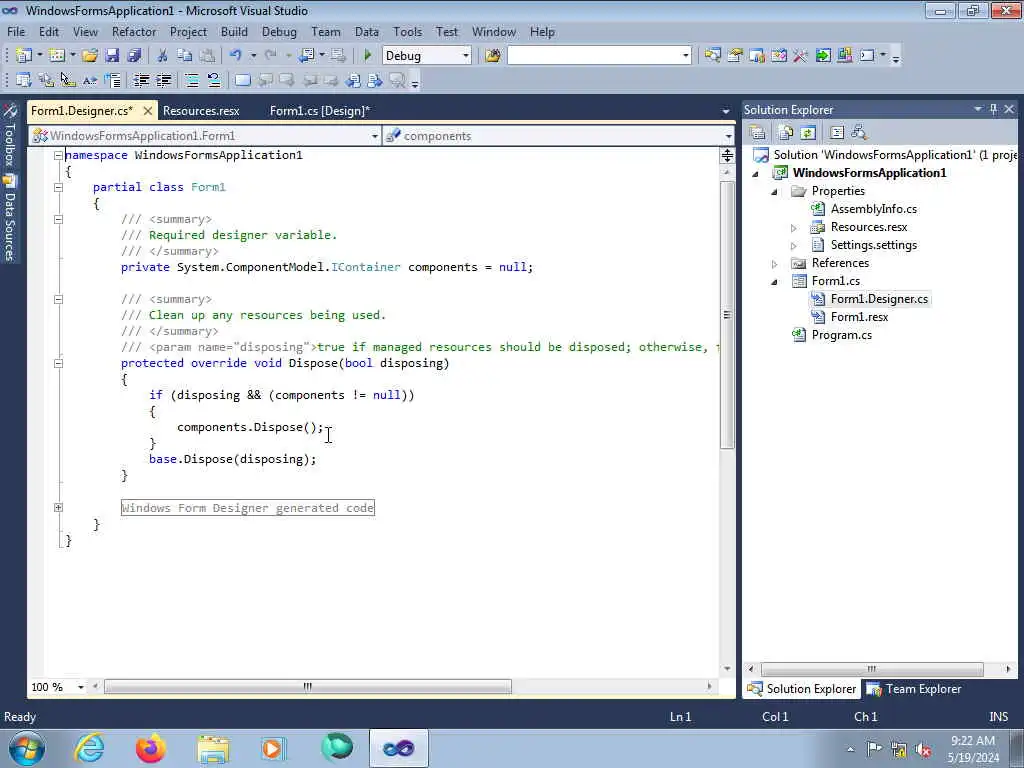Open the Build menu
Viewport: 1024px width, 768px height.
point(234,31)
